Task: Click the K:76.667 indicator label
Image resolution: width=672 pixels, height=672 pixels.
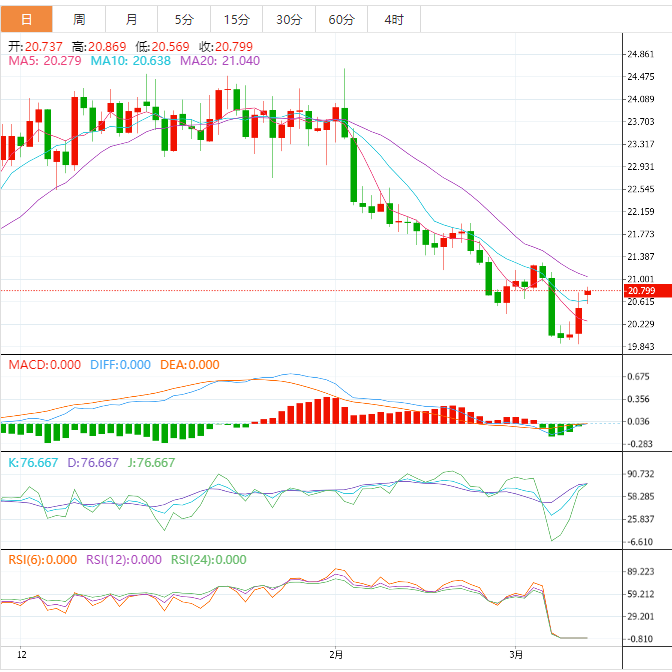Action: (x=33, y=463)
